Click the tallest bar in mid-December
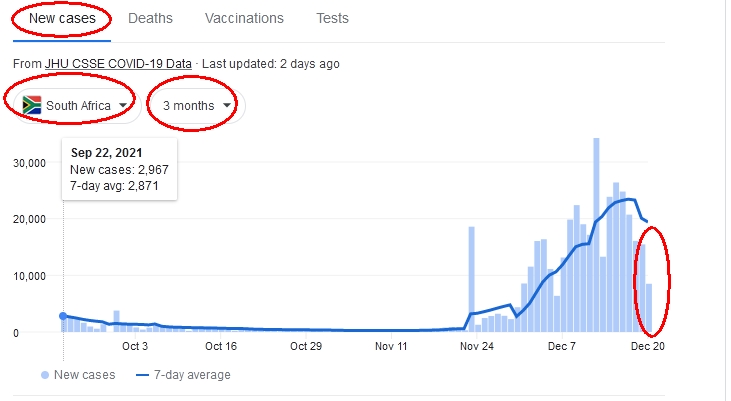 tap(596, 235)
